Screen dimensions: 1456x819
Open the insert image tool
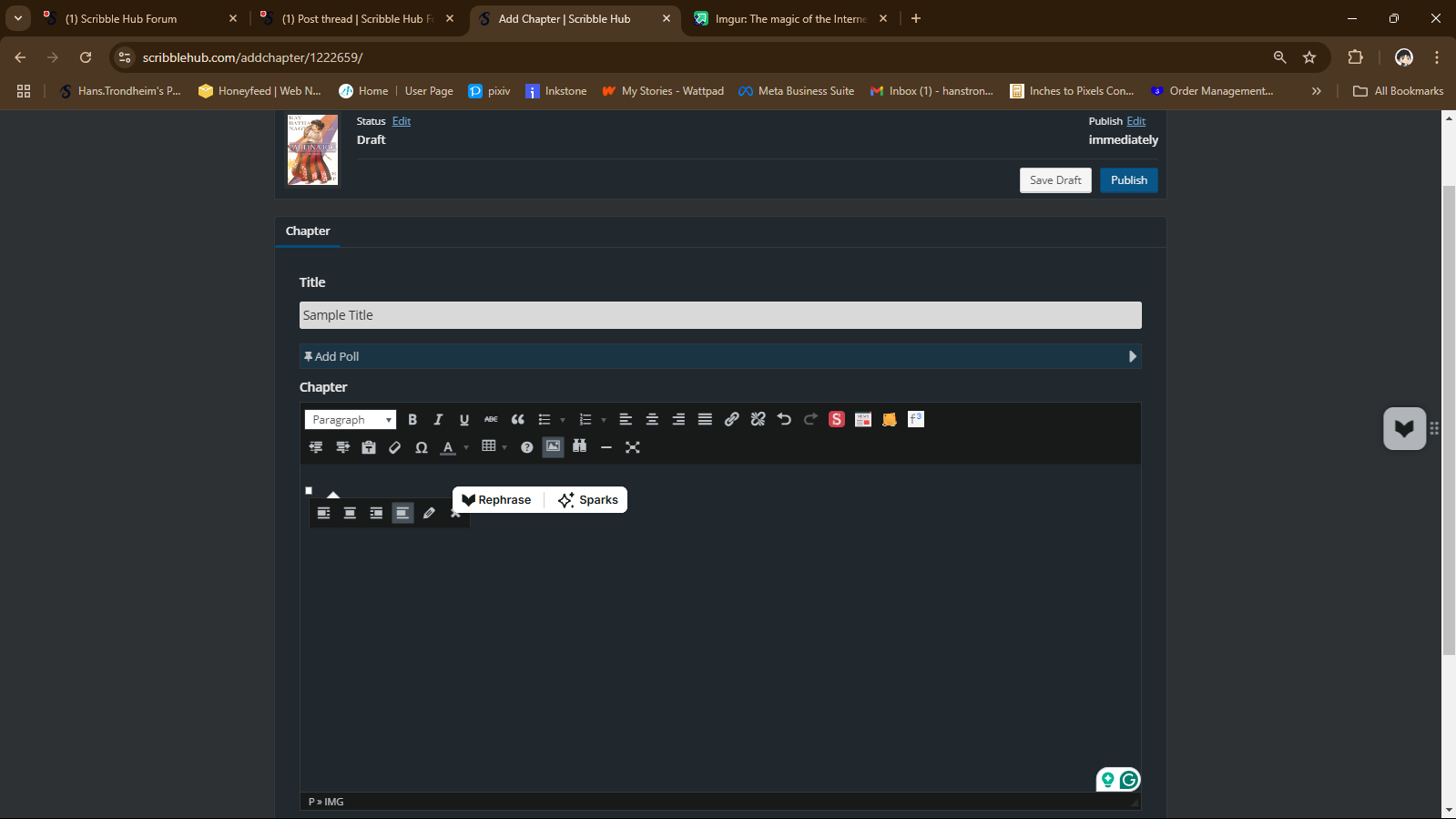553,447
